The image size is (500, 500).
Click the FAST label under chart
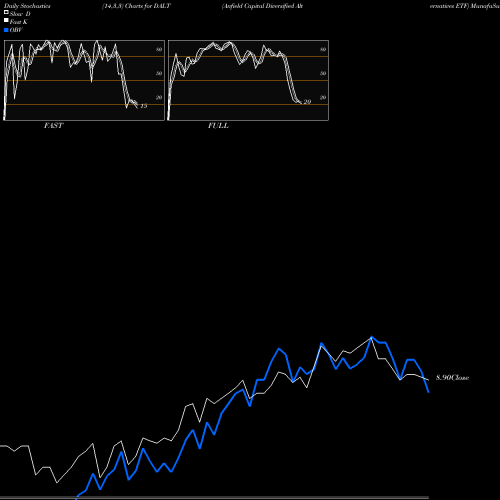(x=53, y=125)
